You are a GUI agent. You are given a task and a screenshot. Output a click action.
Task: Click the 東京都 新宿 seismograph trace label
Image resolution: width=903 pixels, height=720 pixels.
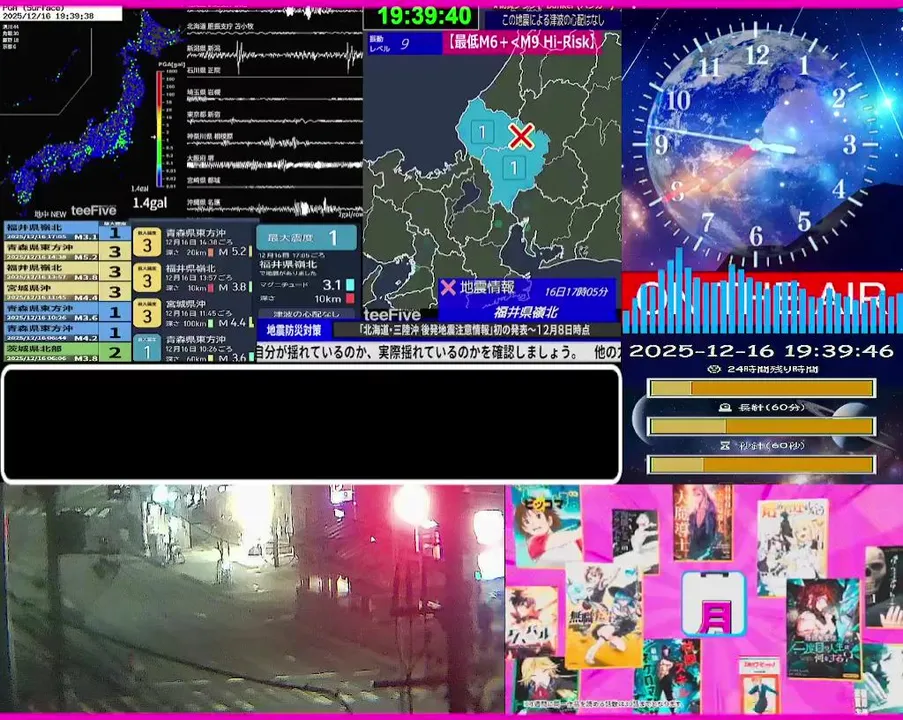204,115
